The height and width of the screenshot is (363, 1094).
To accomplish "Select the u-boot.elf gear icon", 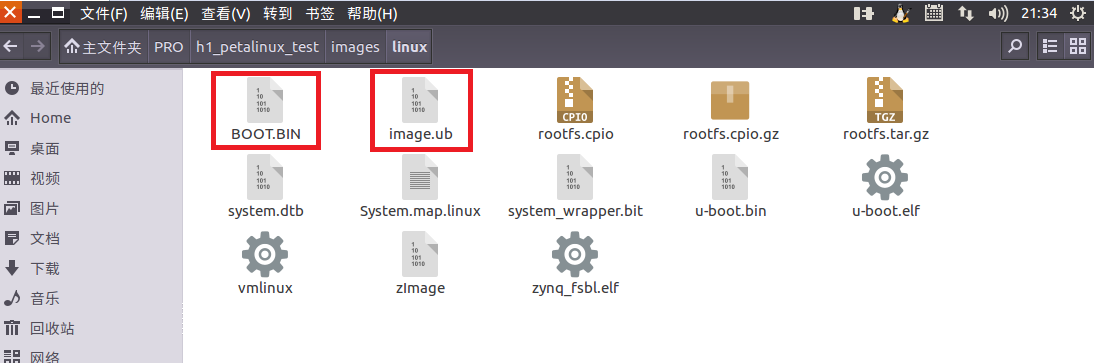I will pos(885,177).
